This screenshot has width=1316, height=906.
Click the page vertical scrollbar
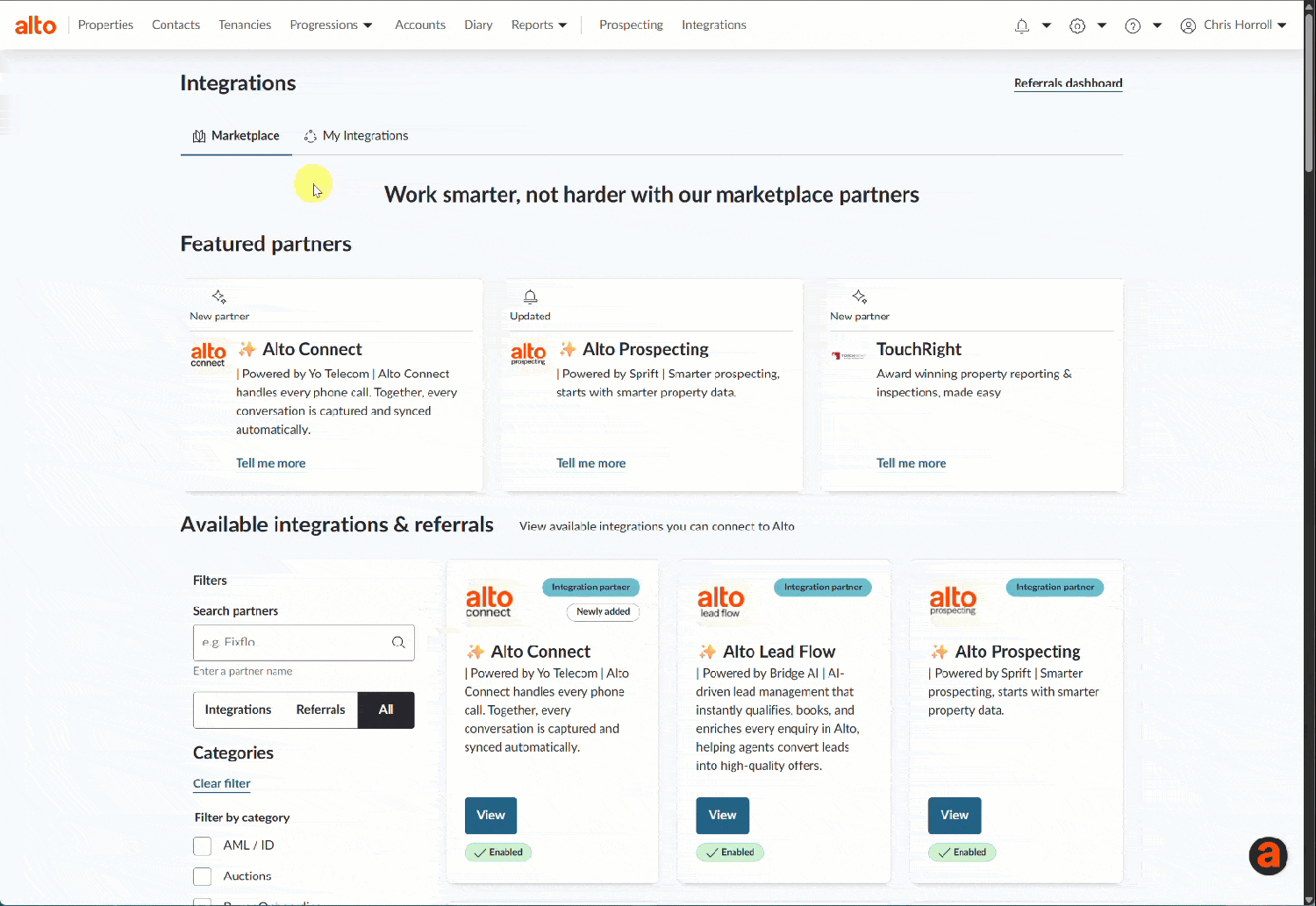coord(1309,92)
